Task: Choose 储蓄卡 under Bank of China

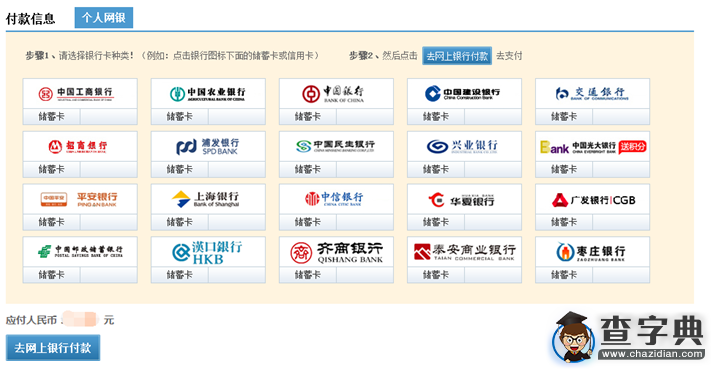Action: 308,117
